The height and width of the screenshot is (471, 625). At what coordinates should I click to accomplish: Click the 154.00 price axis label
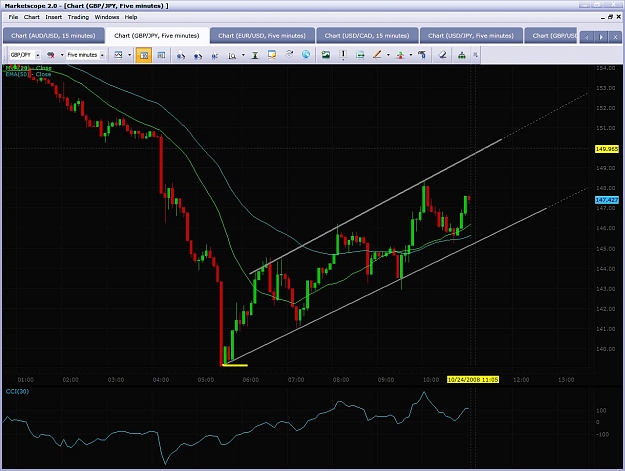(605, 68)
